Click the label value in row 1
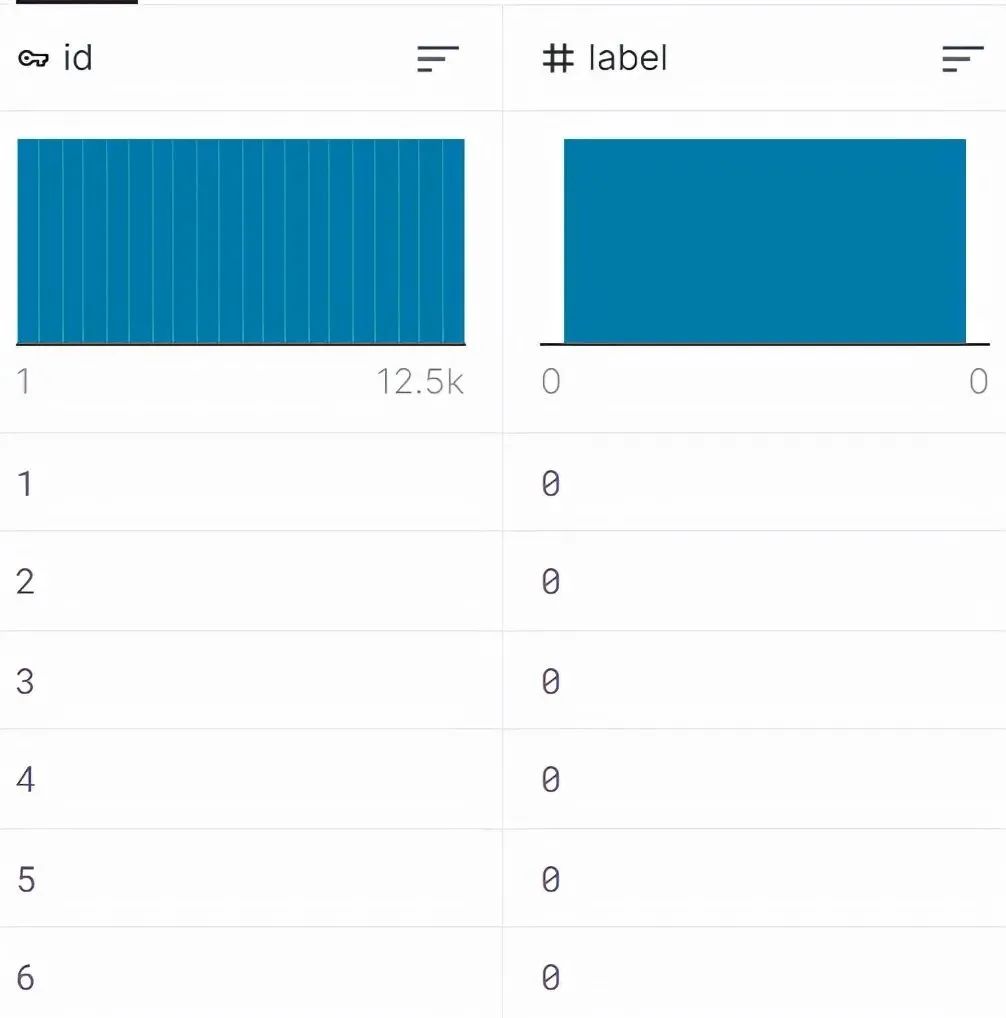This screenshot has width=1006, height=1018. pos(551,484)
